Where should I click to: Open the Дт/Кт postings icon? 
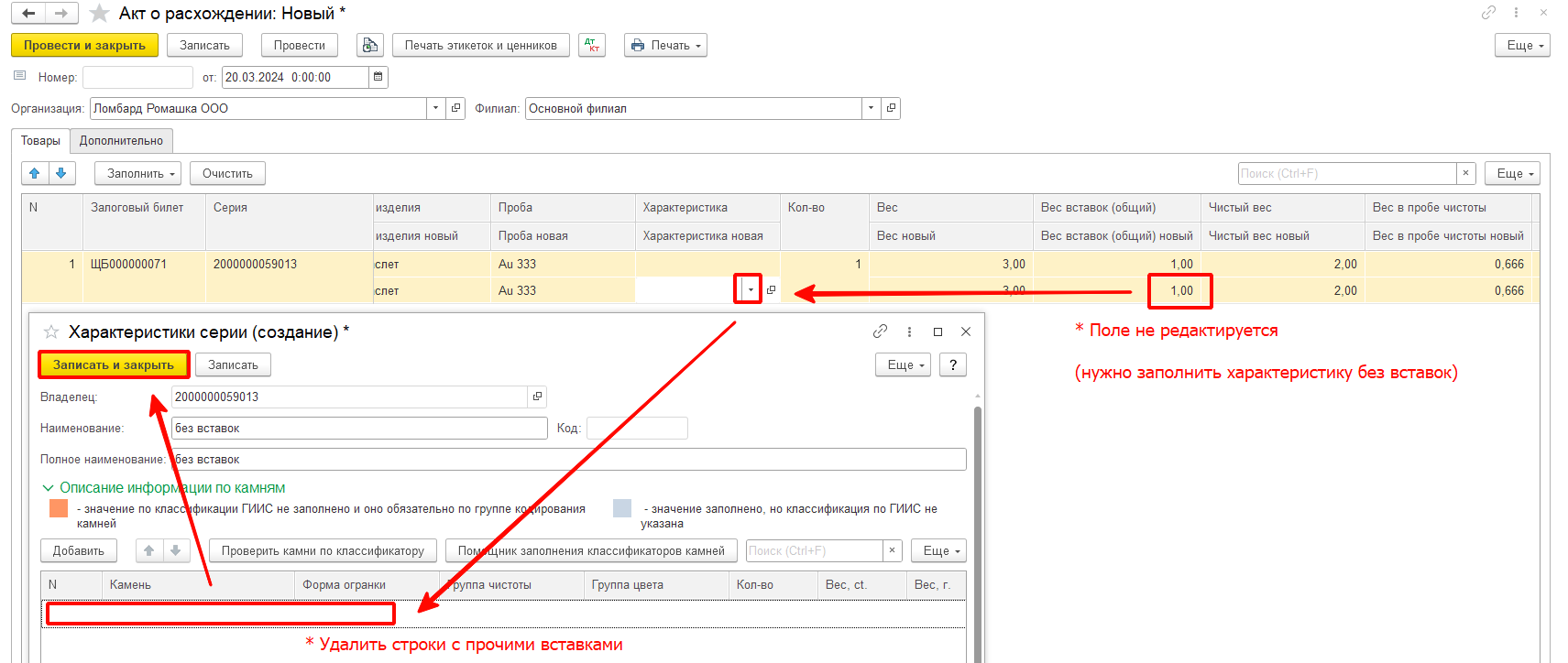[591, 45]
